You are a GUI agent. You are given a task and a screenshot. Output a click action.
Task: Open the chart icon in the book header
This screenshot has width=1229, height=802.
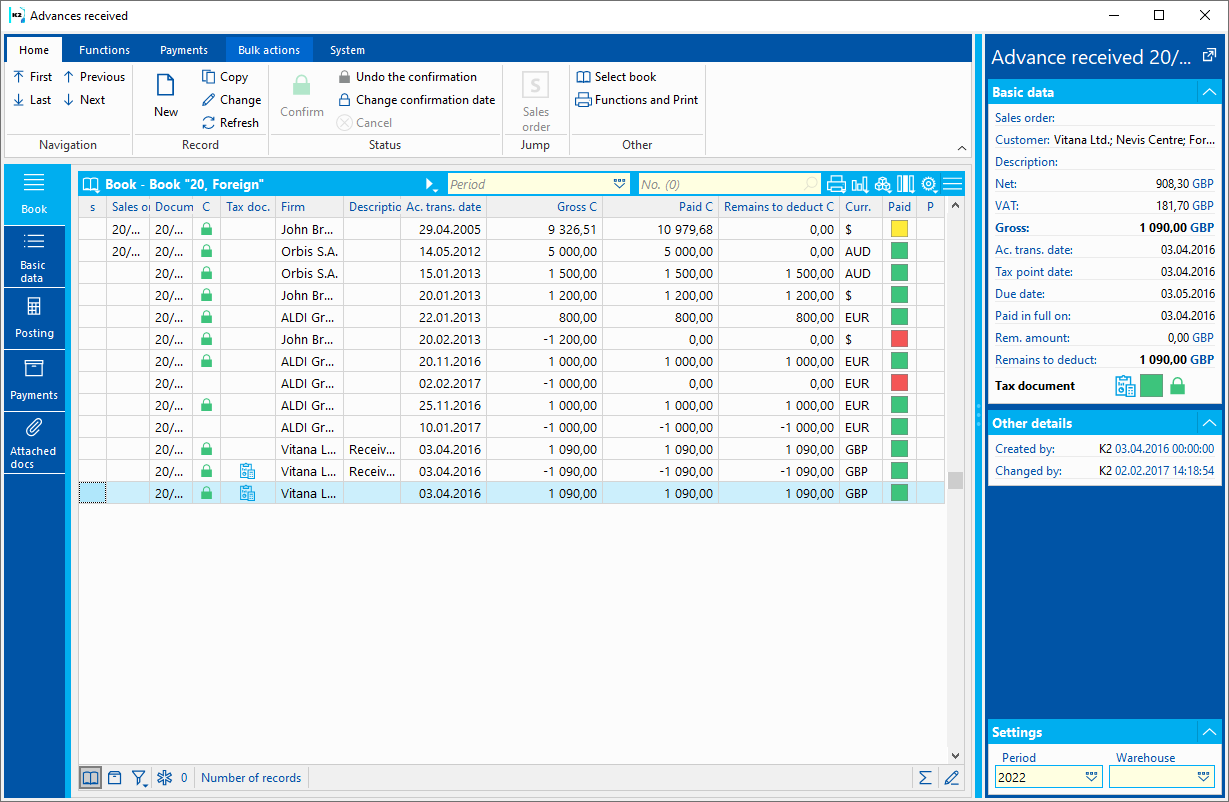pos(859,185)
